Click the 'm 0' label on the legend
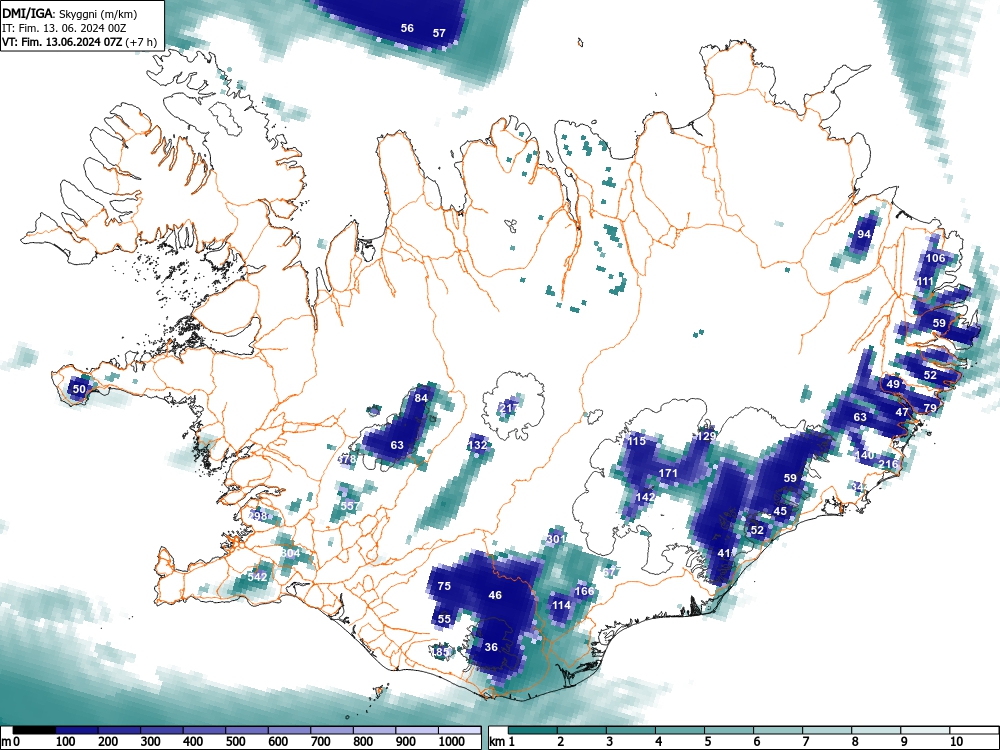 11,742
